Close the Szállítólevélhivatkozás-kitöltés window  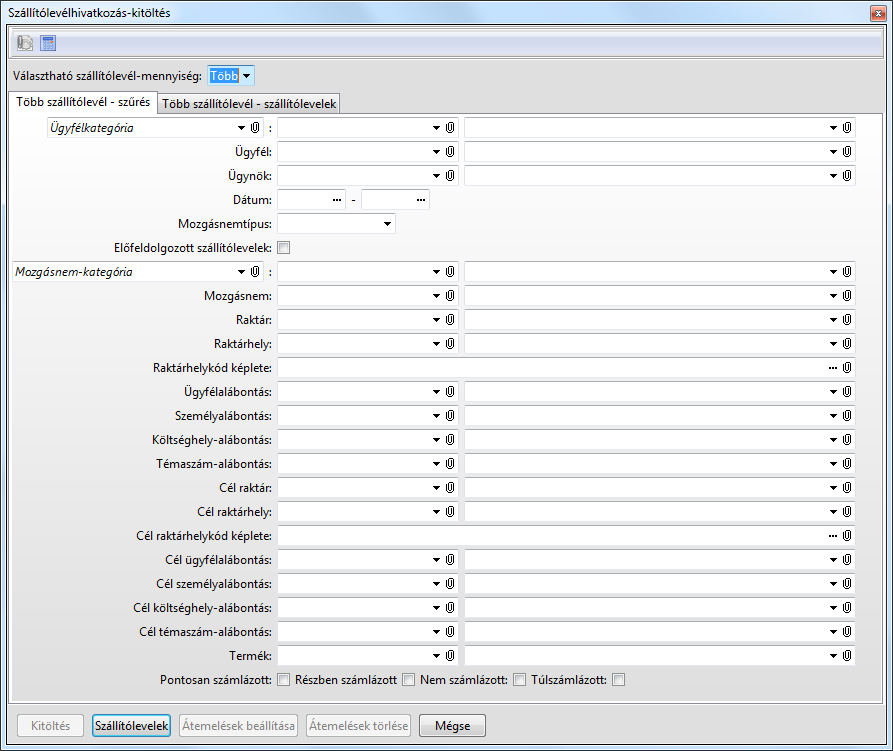pos(878,13)
